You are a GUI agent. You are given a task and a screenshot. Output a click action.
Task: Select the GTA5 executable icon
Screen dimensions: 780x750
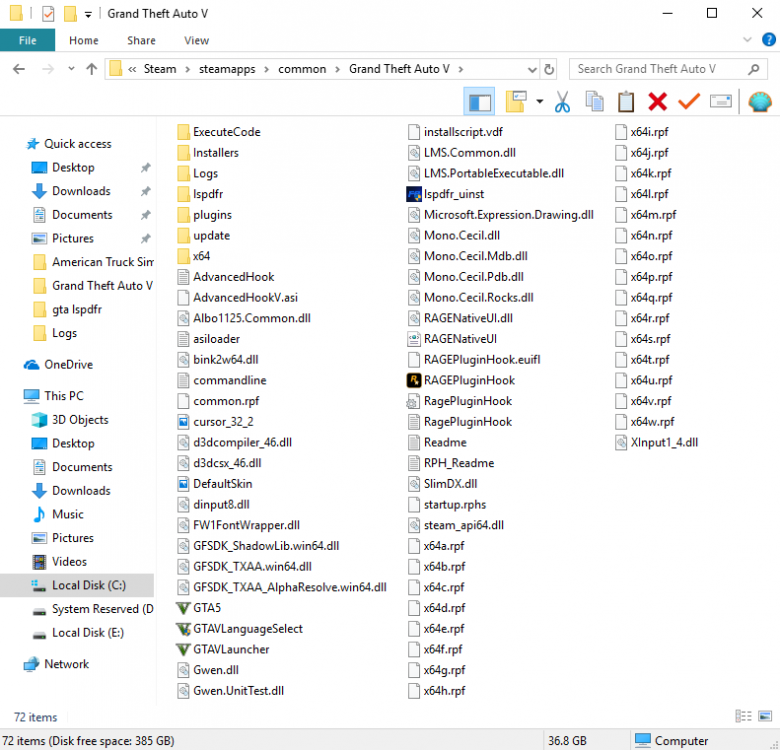(183, 608)
